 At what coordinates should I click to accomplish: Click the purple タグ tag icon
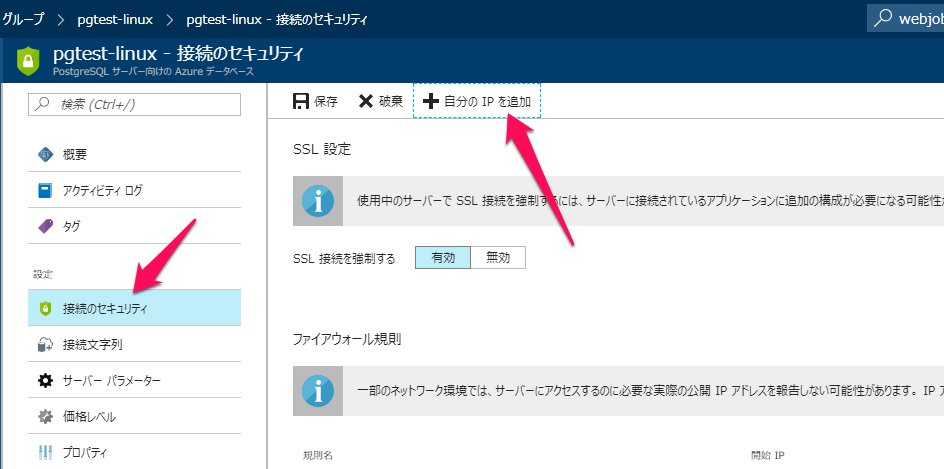coord(45,226)
